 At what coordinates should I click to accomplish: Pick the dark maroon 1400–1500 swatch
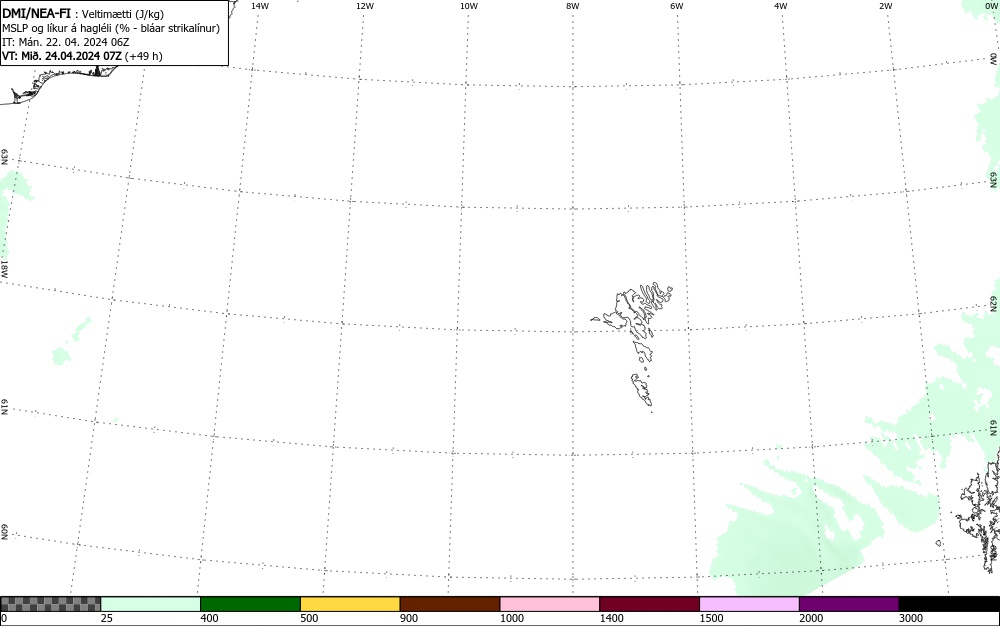tap(649, 604)
